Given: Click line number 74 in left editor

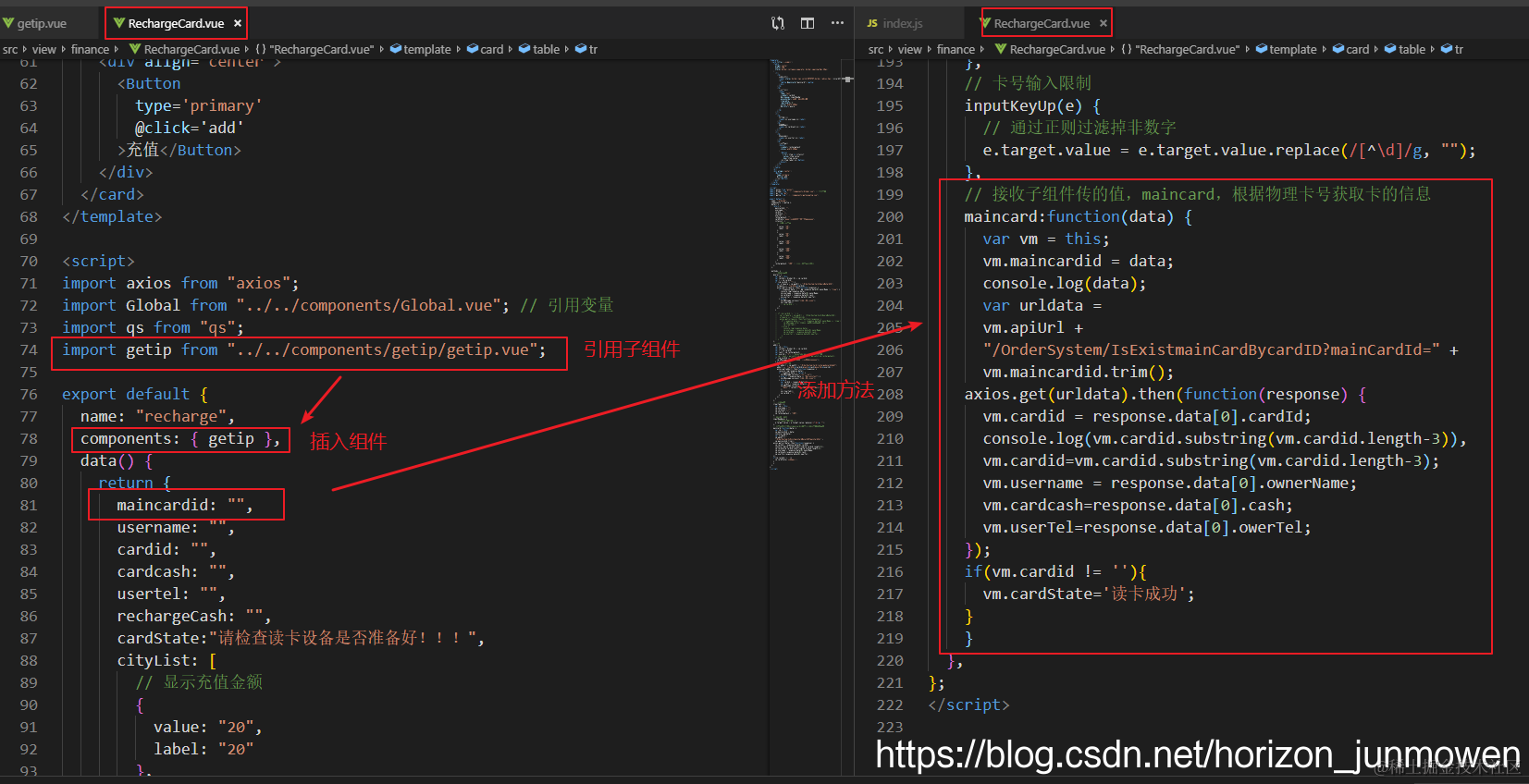Looking at the screenshot, I should click(x=29, y=349).
